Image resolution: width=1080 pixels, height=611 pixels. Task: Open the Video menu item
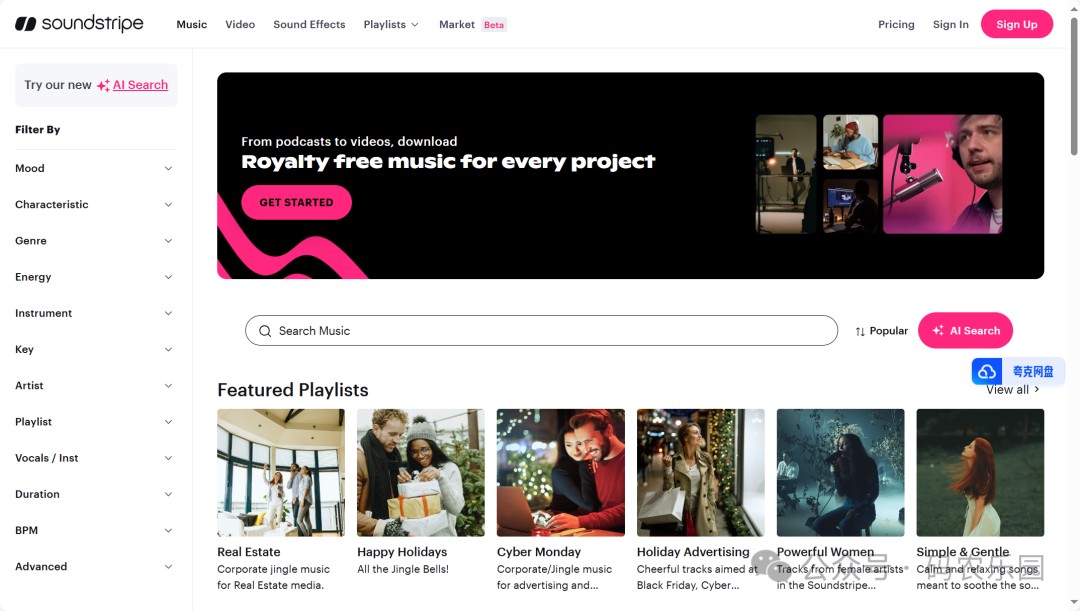click(x=240, y=24)
